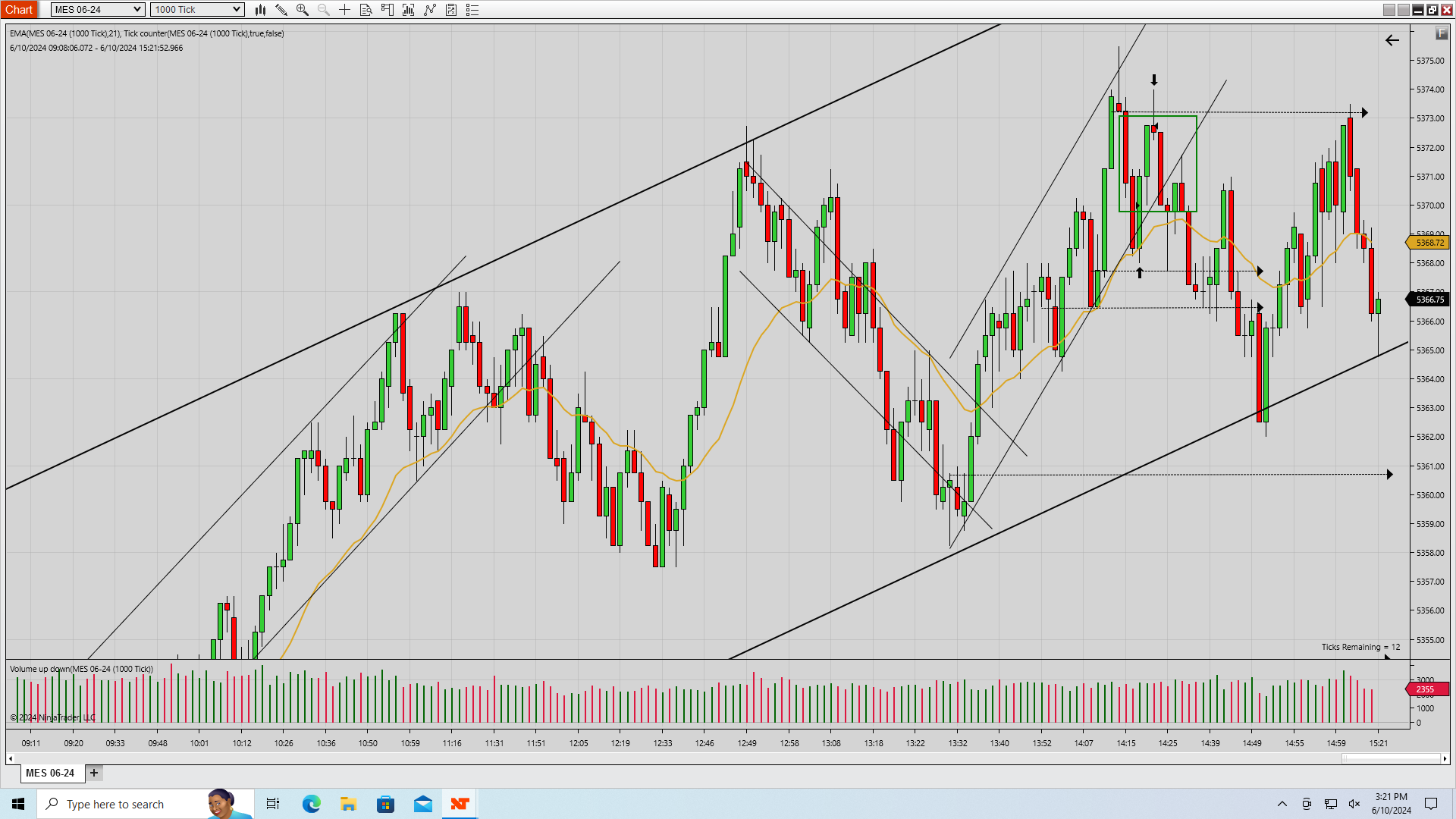Open the Chart menu button
Screen dimensions: 1456x819
[x=19, y=10]
